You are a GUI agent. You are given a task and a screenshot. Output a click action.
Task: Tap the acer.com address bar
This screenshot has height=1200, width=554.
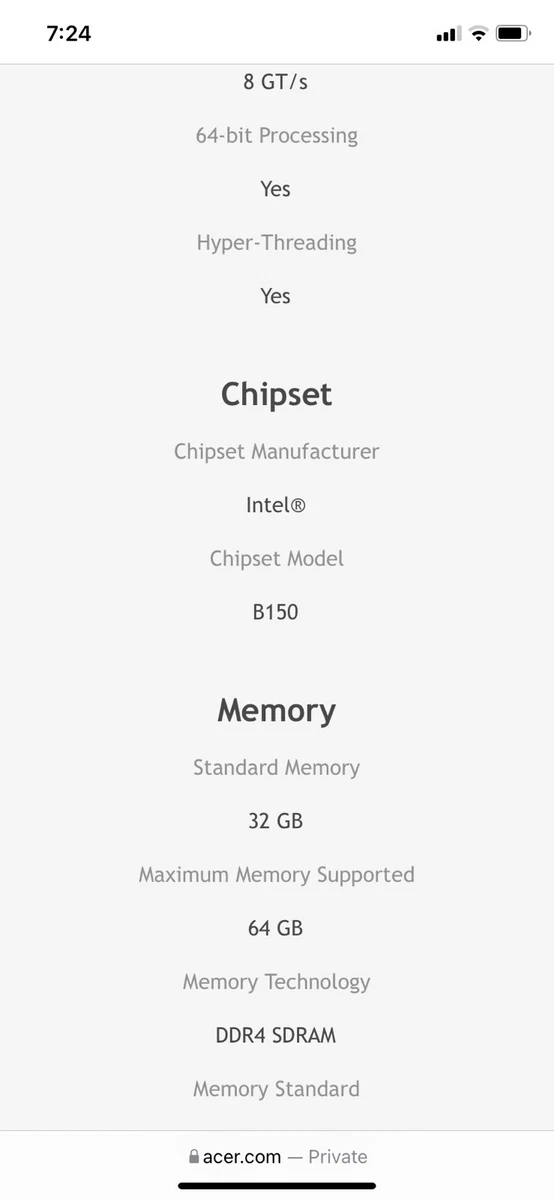coord(277,1156)
